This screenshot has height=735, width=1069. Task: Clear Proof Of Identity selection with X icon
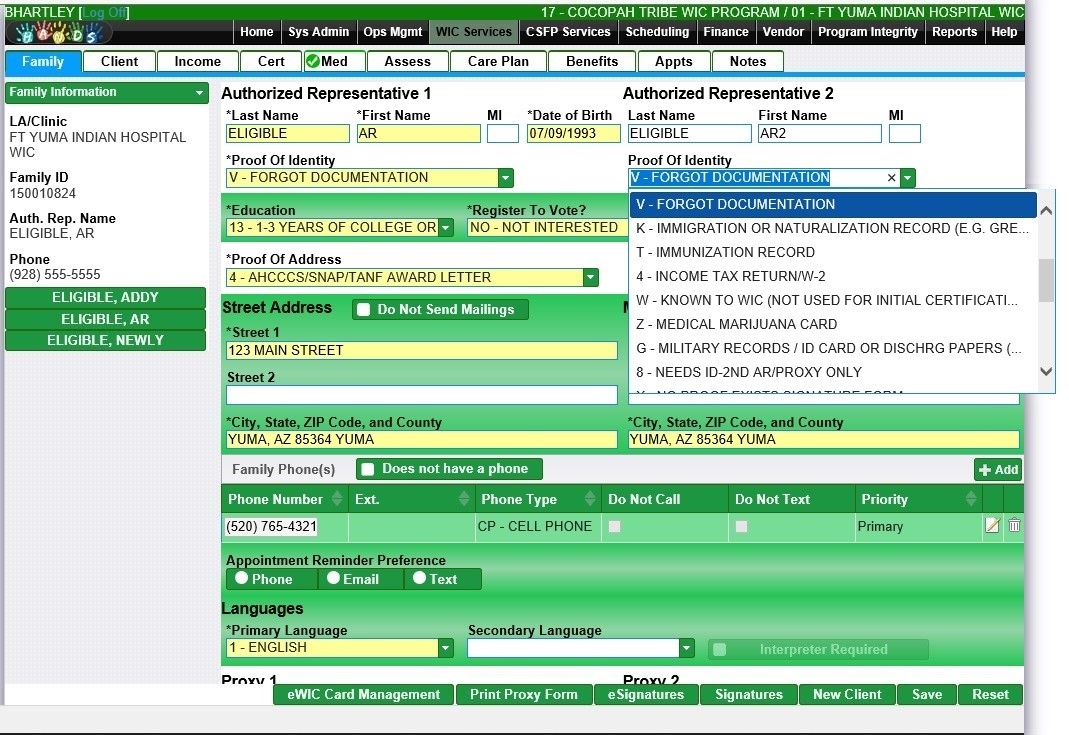point(892,178)
